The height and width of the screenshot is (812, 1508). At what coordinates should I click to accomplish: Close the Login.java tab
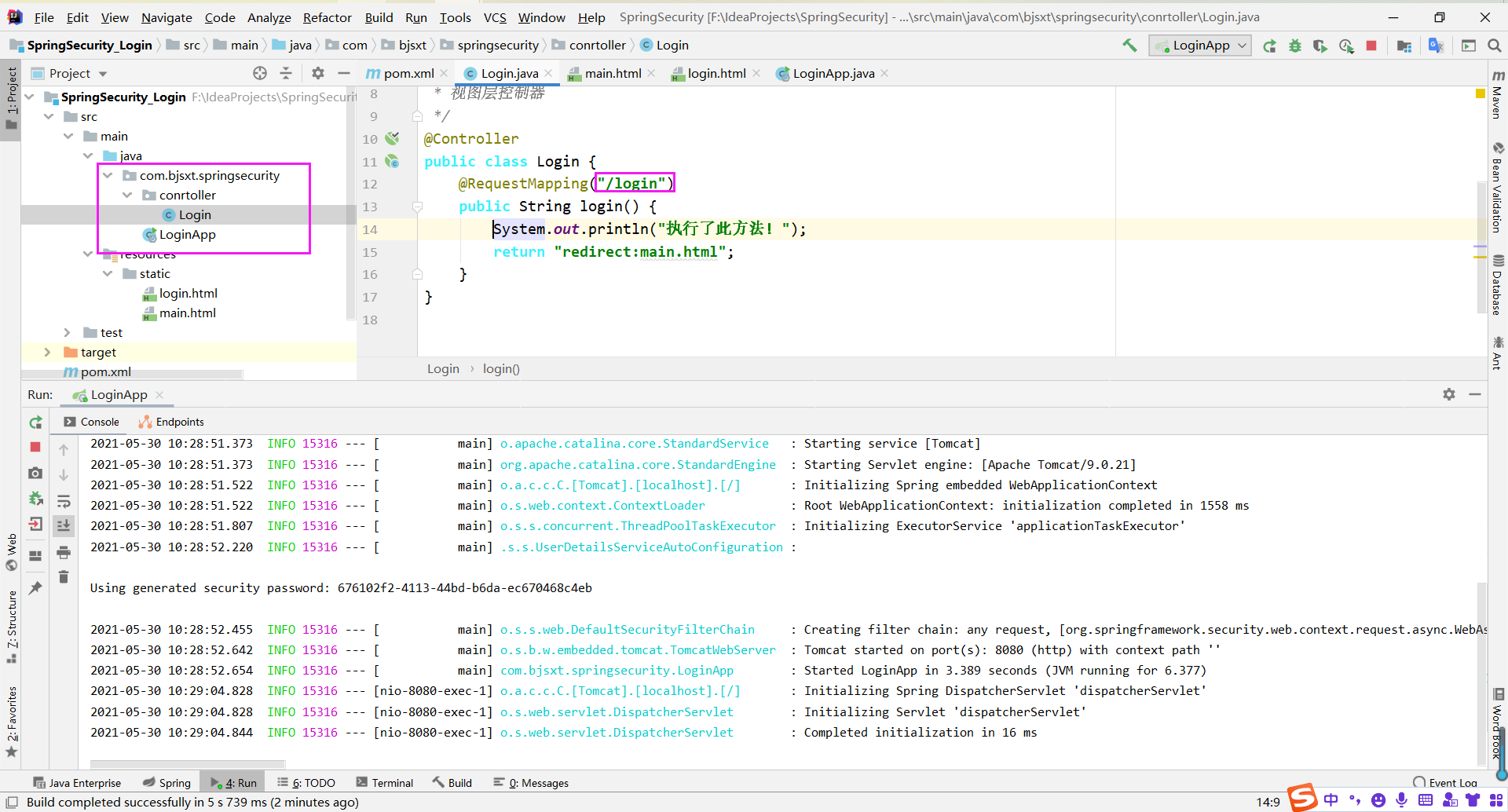point(548,73)
